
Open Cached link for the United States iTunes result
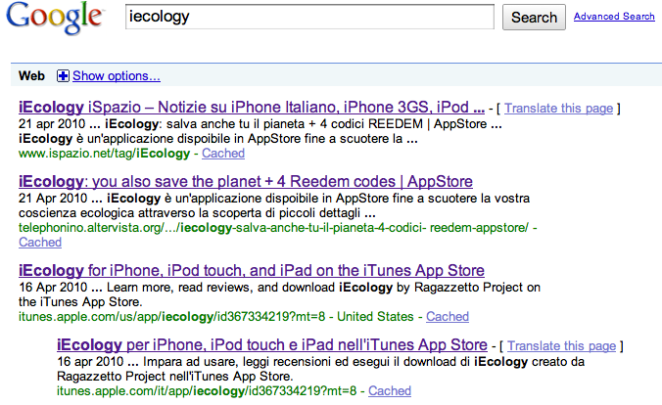pyautogui.click(x=447, y=316)
